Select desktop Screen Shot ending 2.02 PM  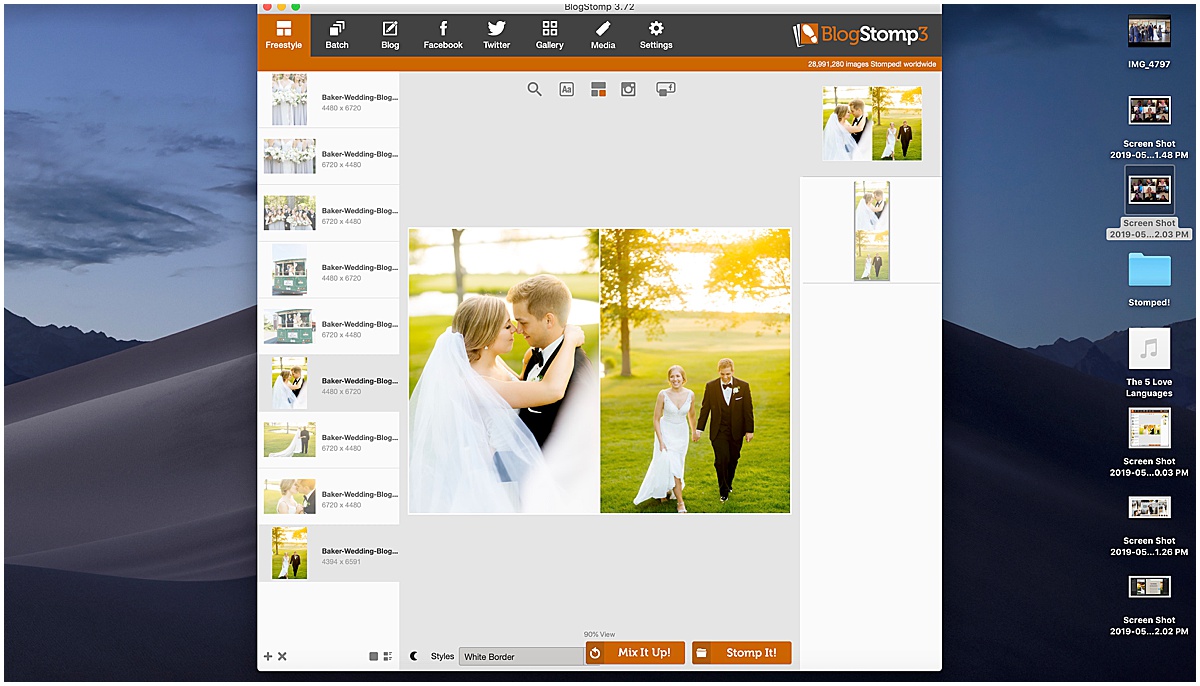(x=1149, y=605)
